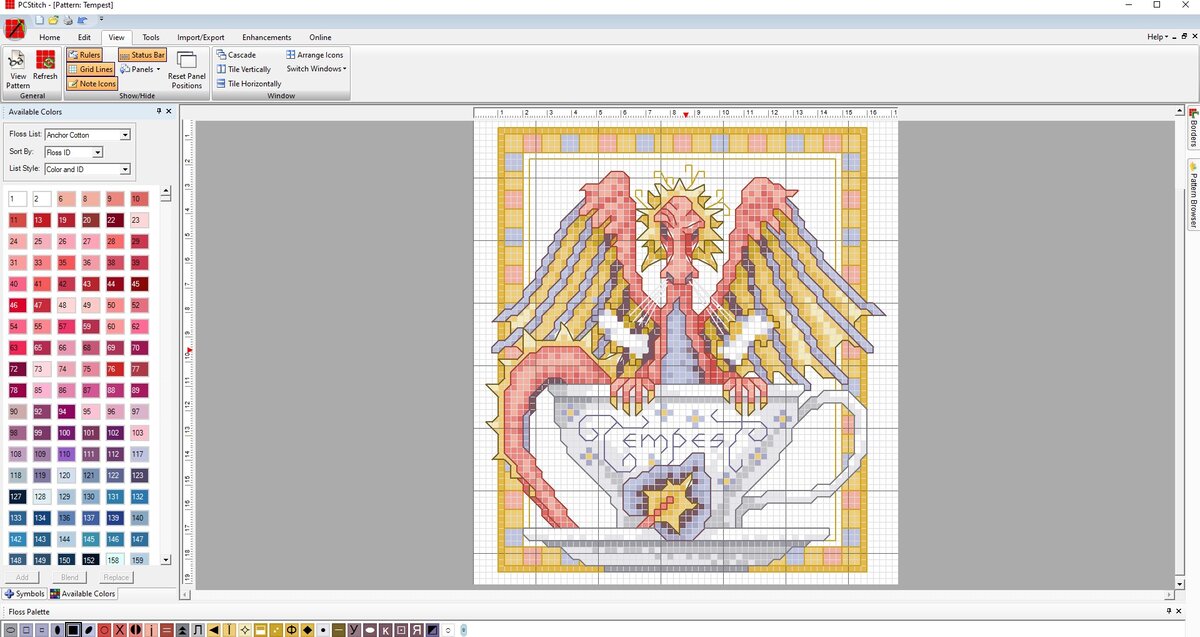Viewport: 1200px width, 637px height.
Task: Toggle auto-hide pin on Floss Palette panel
Action: pyautogui.click(x=1169, y=611)
